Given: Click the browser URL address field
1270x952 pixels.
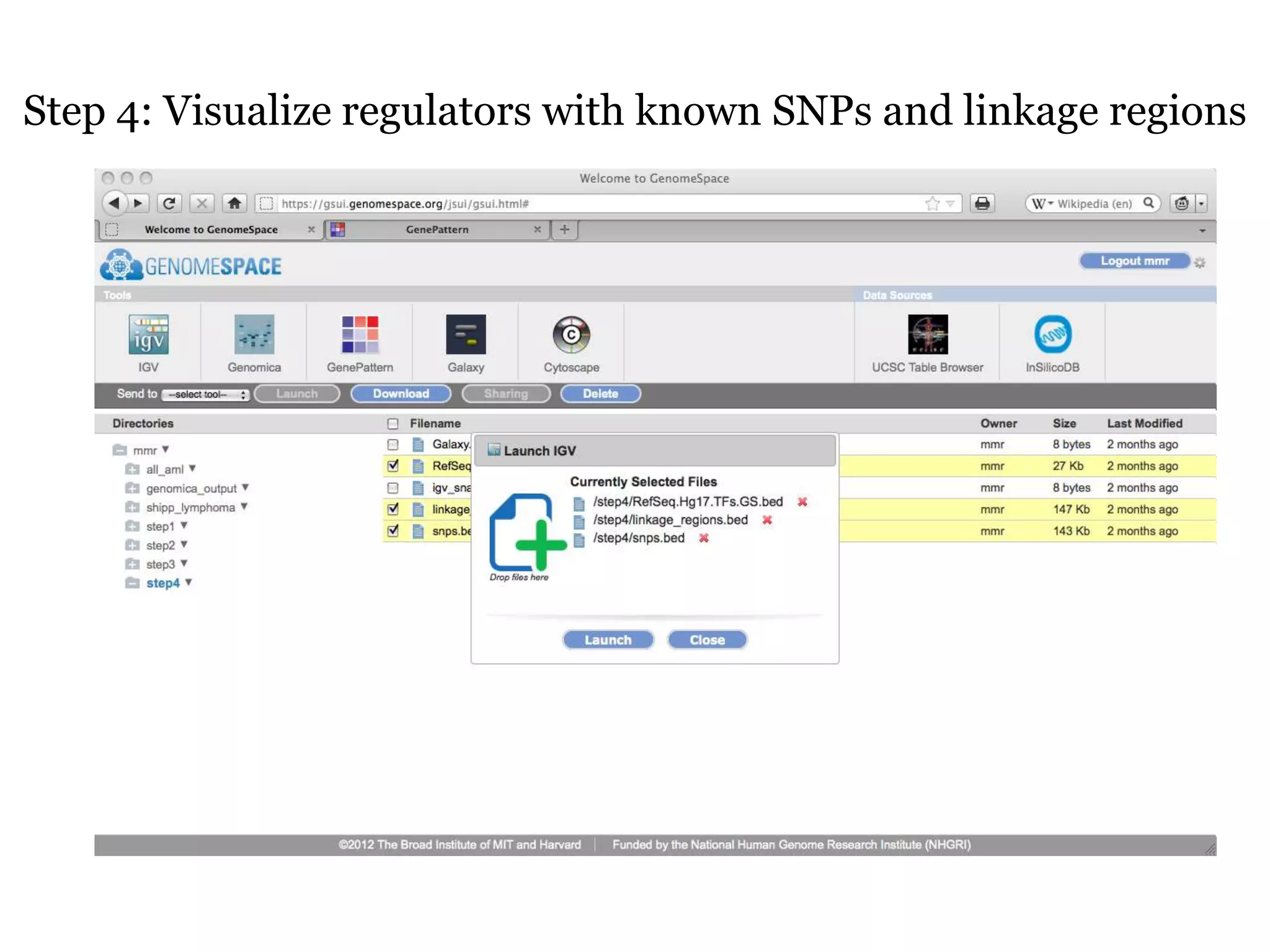Looking at the screenshot, I should [x=608, y=203].
